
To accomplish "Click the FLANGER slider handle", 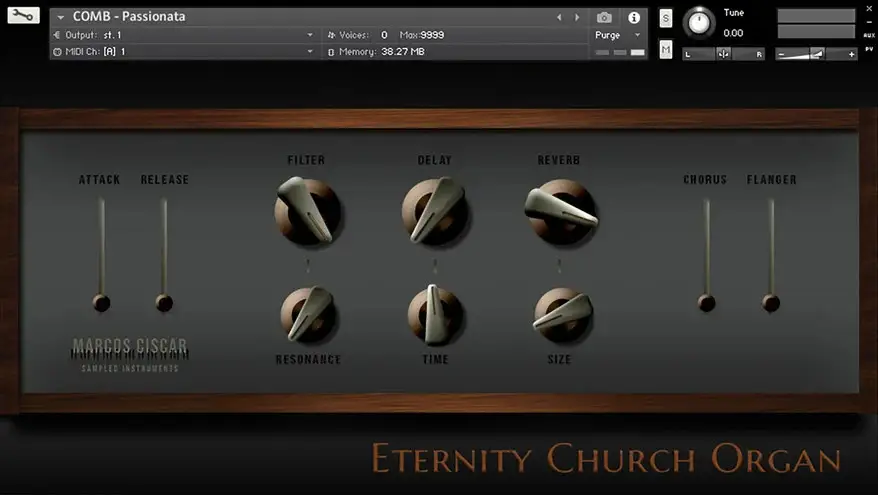I will point(771,303).
